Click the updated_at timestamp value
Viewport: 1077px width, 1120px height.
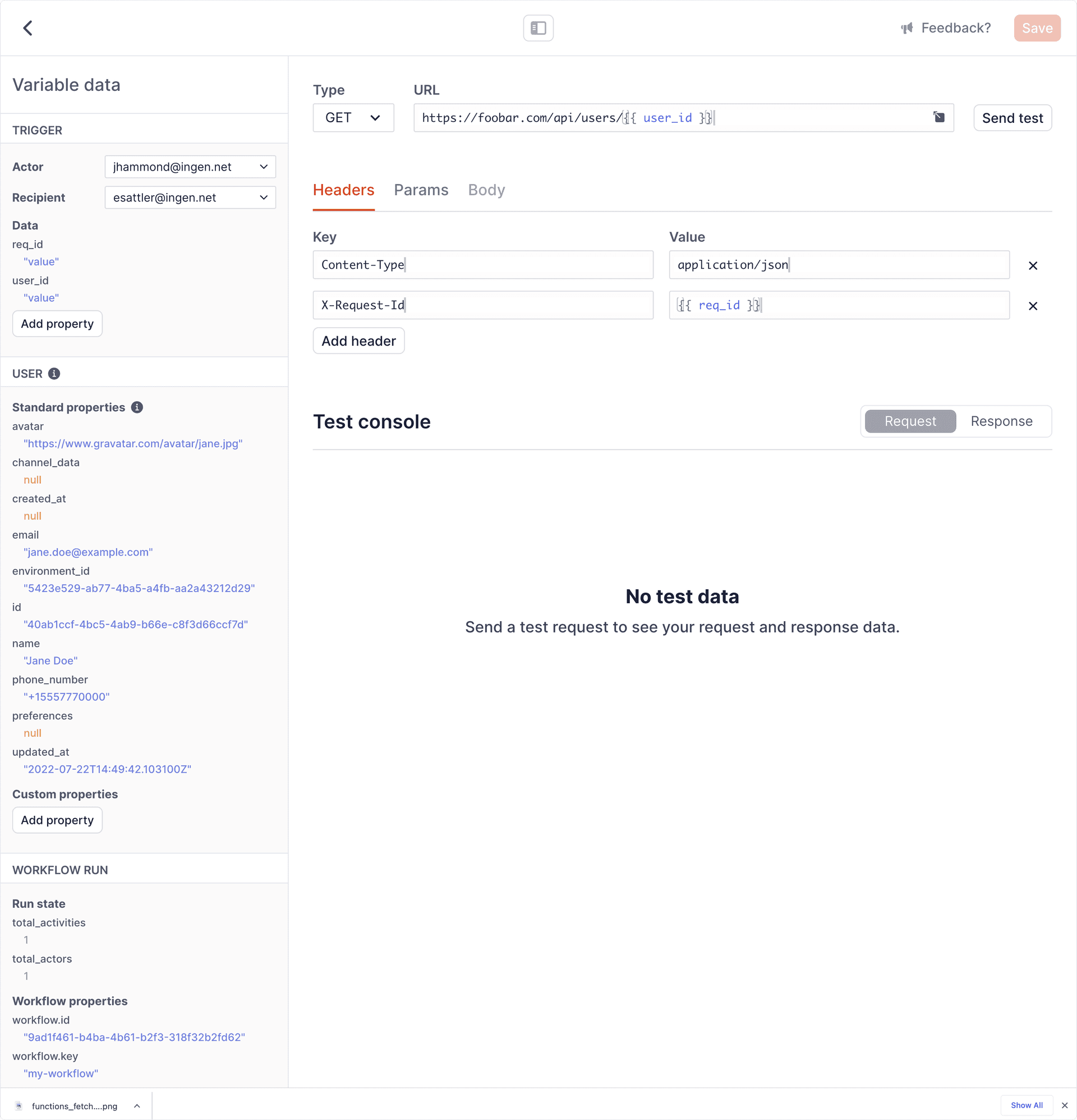[107, 769]
